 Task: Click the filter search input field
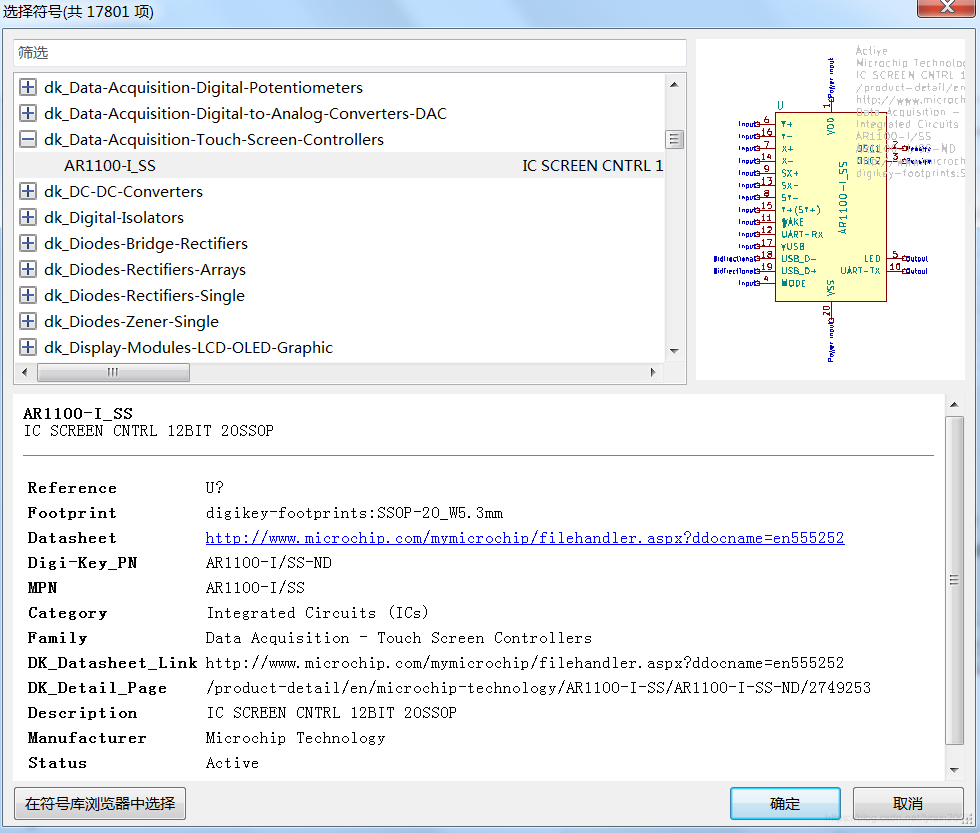(349, 52)
